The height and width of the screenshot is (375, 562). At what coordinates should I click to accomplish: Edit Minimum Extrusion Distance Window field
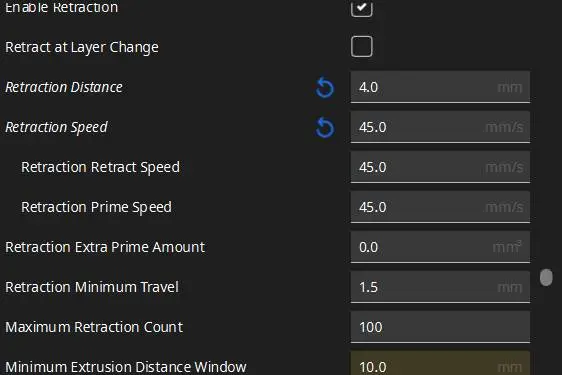click(x=440, y=364)
